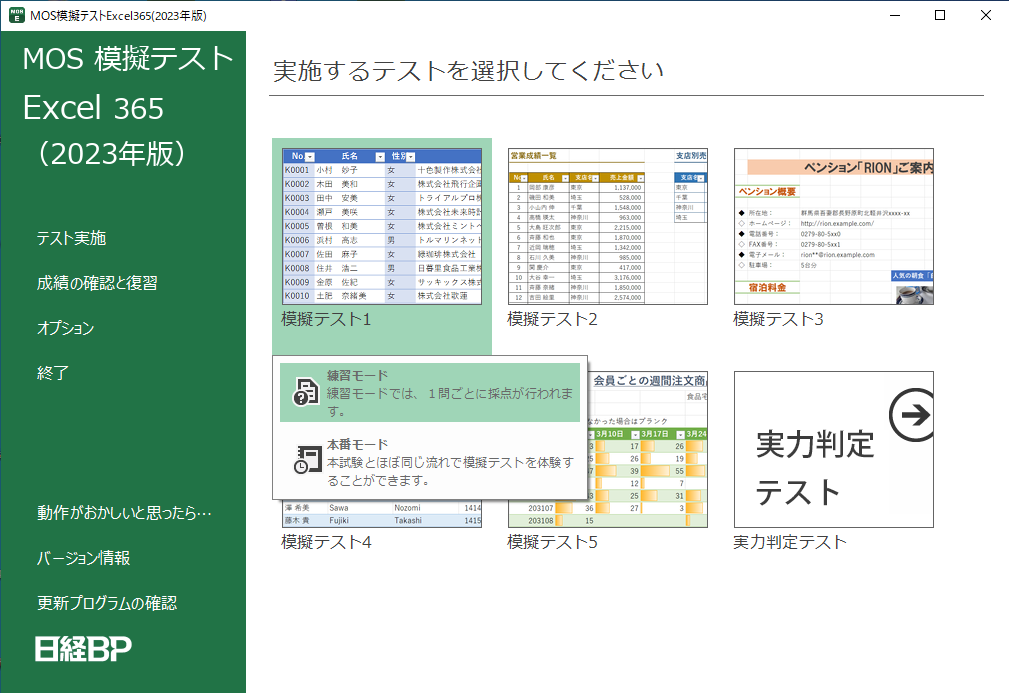Select the 模擬テスト5 thumbnail

647,450
